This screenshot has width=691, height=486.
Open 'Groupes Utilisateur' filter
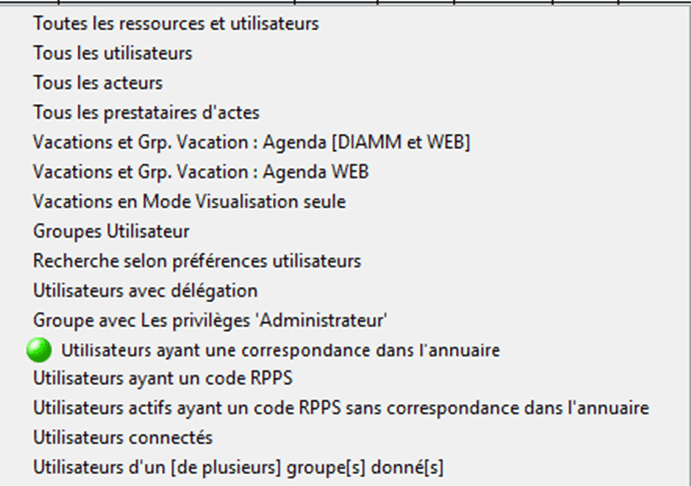click(x=111, y=231)
